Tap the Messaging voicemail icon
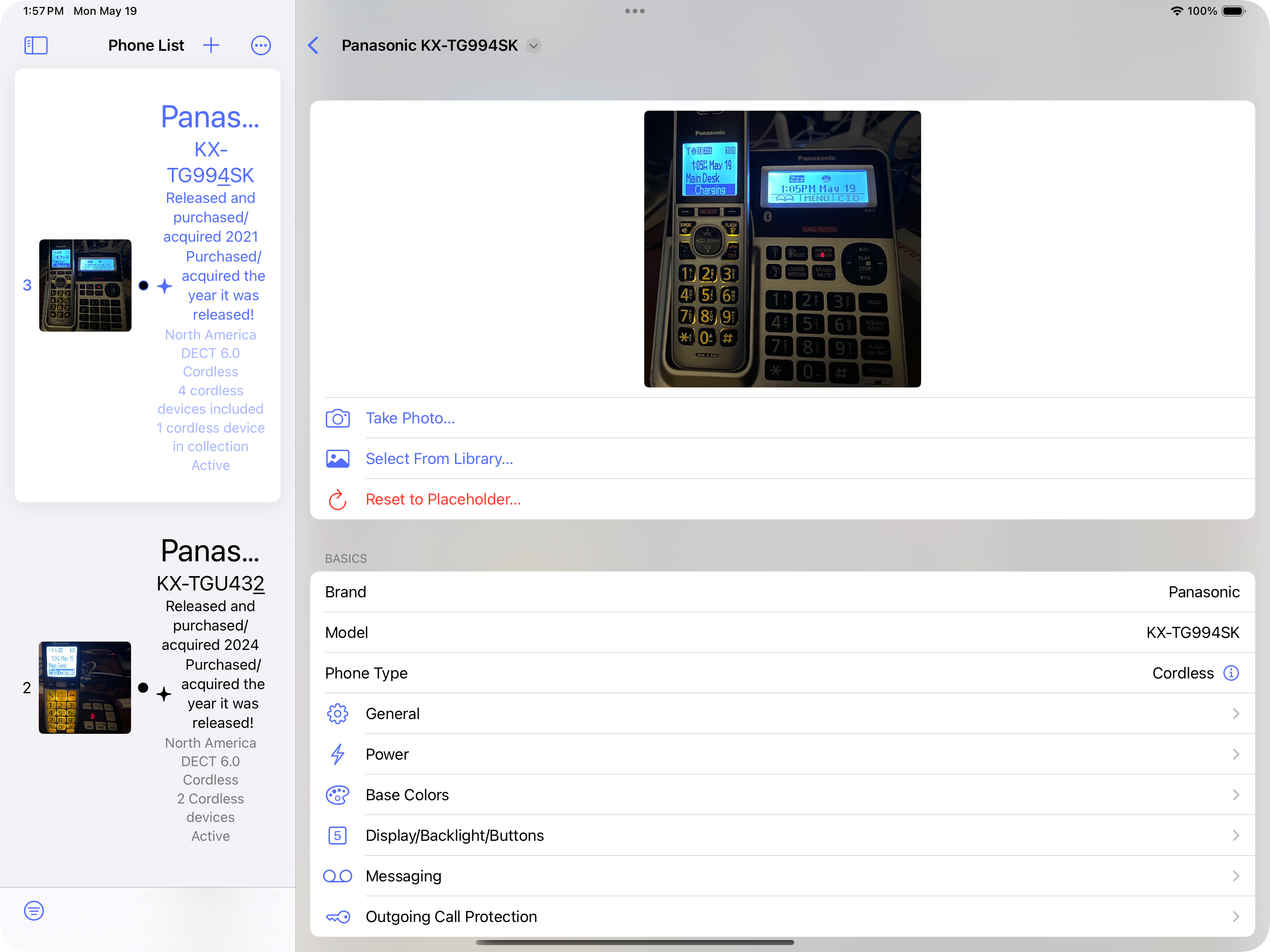1270x952 pixels. pyautogui.click(x=338, y=876)
